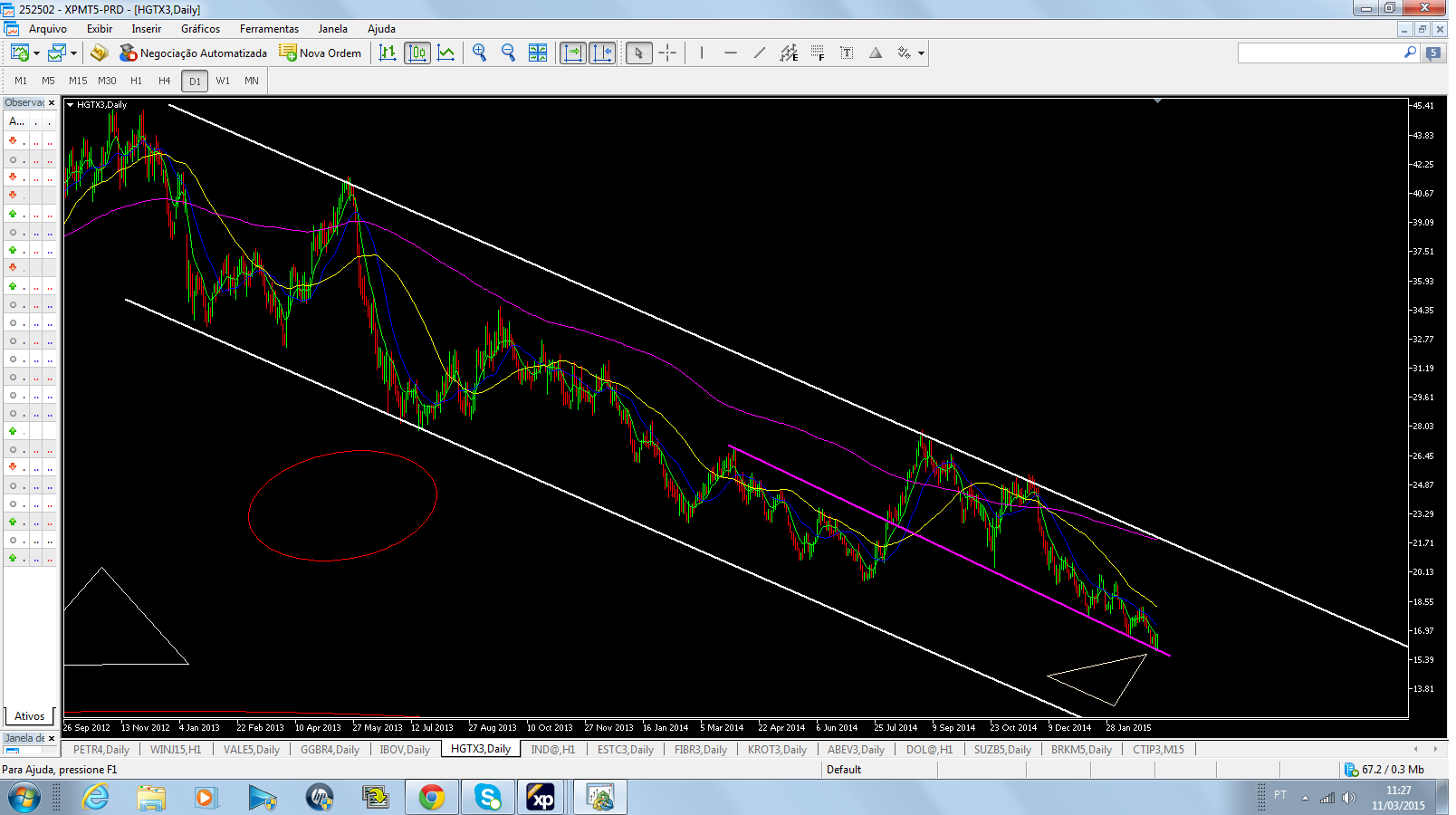Select the triangle shape tool
The width and height of the screenshot is (1456, 815).
point(876,53)
